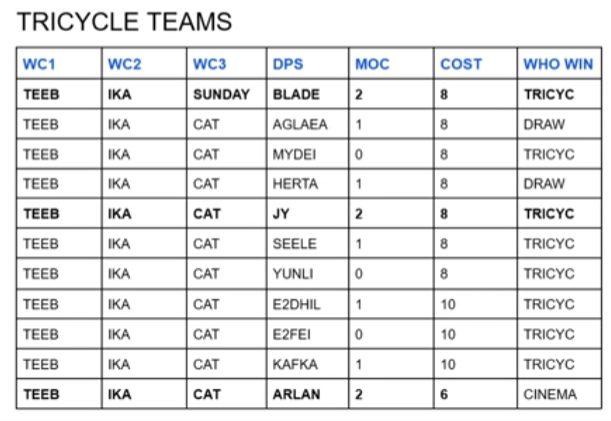Click the MYDEI cell
This screenshot has width=611, height=421.
[x=308, y=154]
